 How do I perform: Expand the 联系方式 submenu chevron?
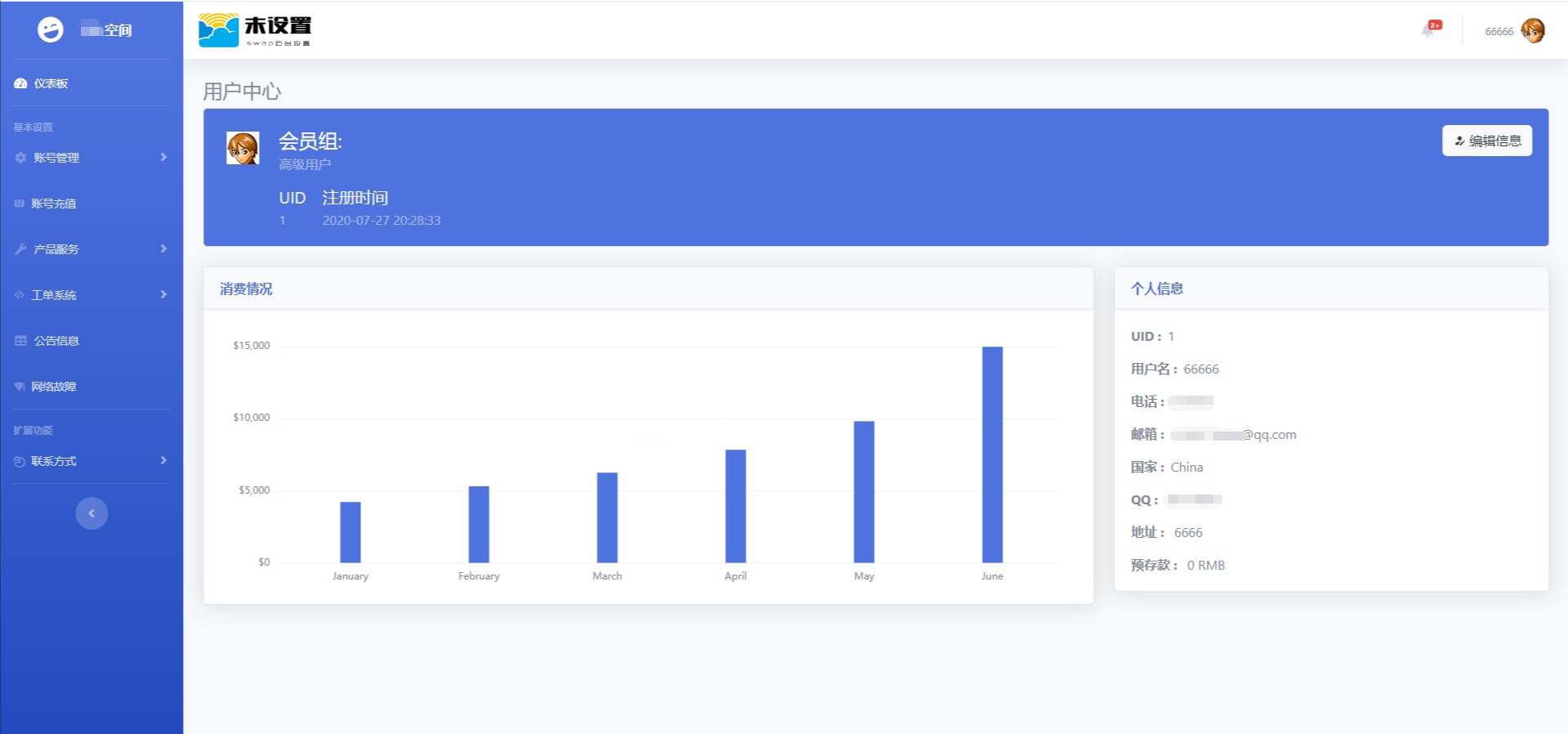[163, 460]
